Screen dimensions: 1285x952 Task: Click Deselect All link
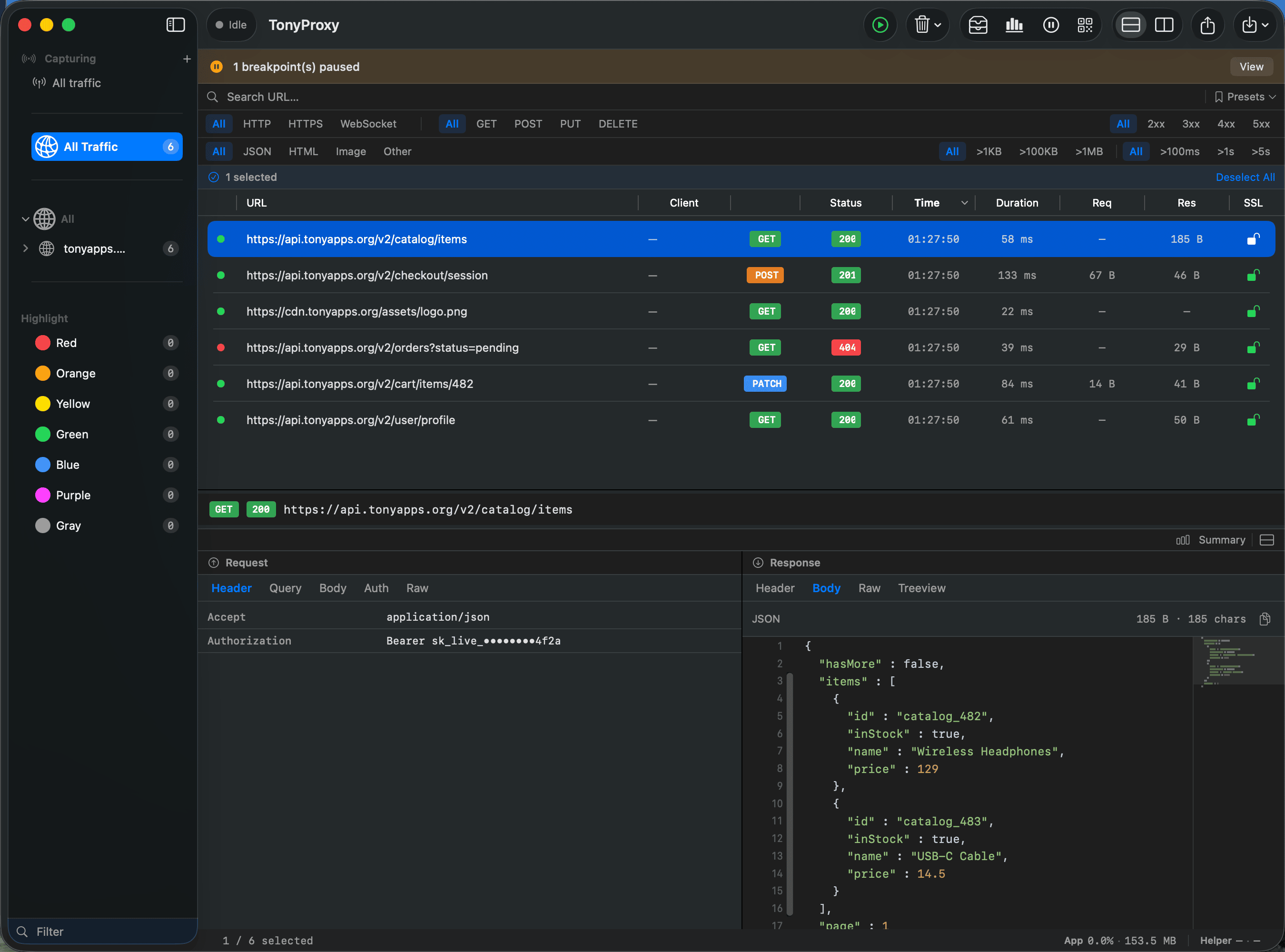point(1245,177)
